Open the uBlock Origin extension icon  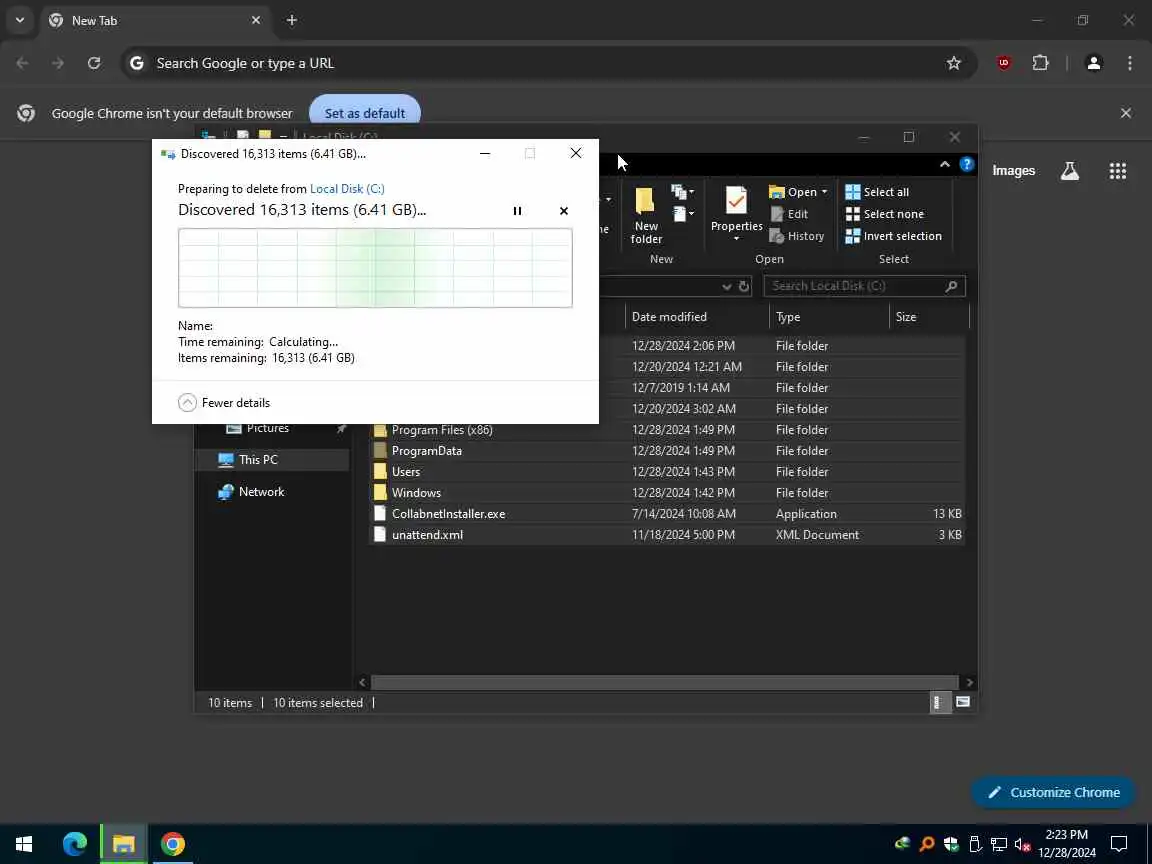1004,63
